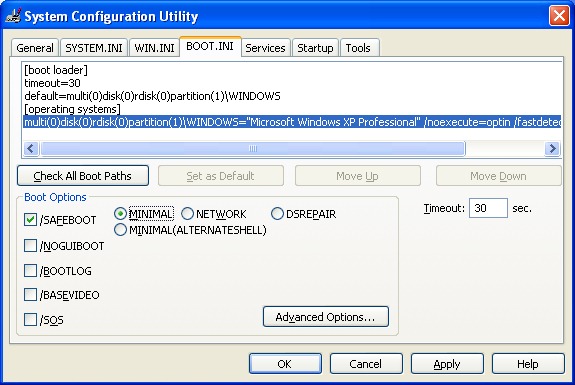Enable the /BOOTLOG option
This screenshot has width=575, height=385.
point(30,271)
